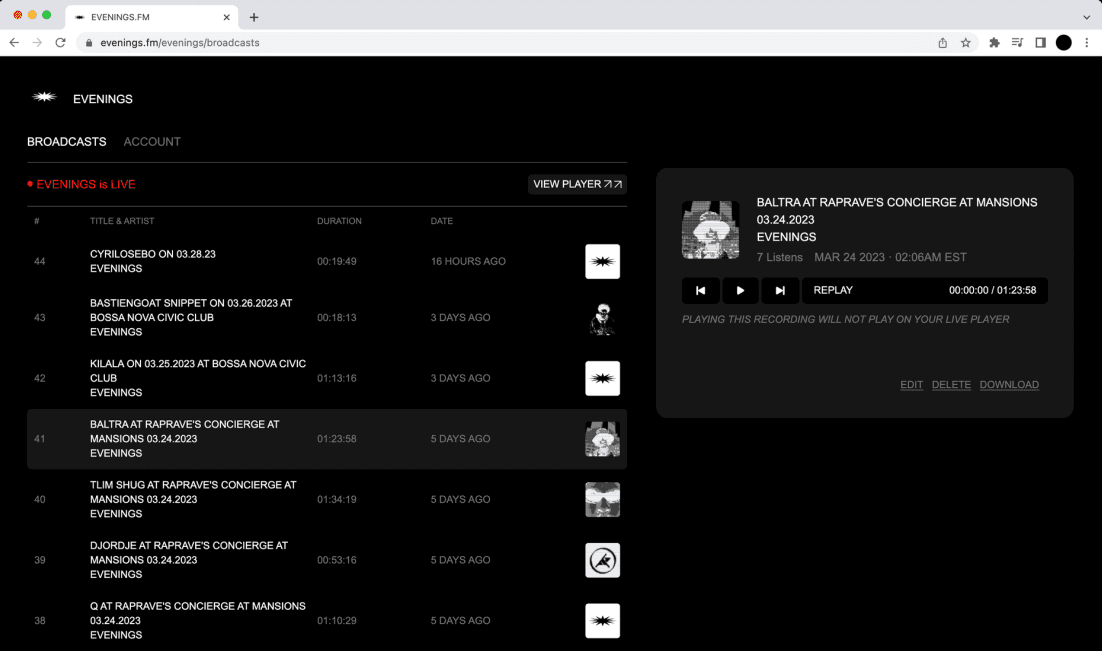Image resolution: width=1102 pixels, height=651 pixels.
Task: Click the Title & Artist column header
Action: pos(122,221)
